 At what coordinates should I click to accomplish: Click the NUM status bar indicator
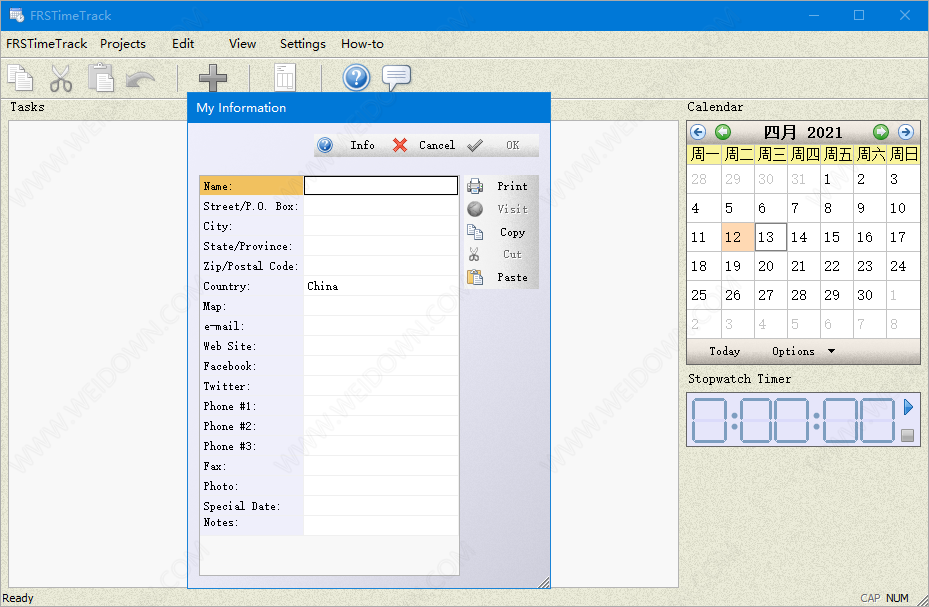pos(897,598)
